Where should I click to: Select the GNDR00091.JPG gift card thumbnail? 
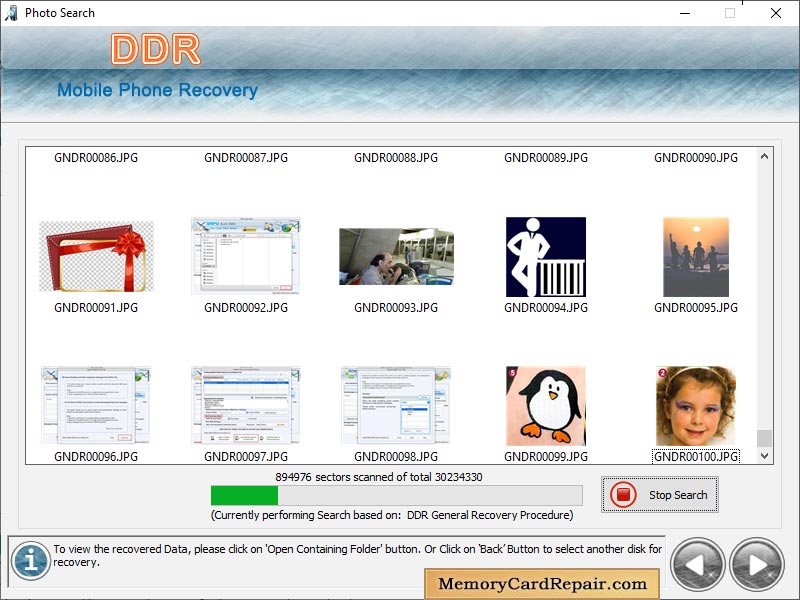96,257
